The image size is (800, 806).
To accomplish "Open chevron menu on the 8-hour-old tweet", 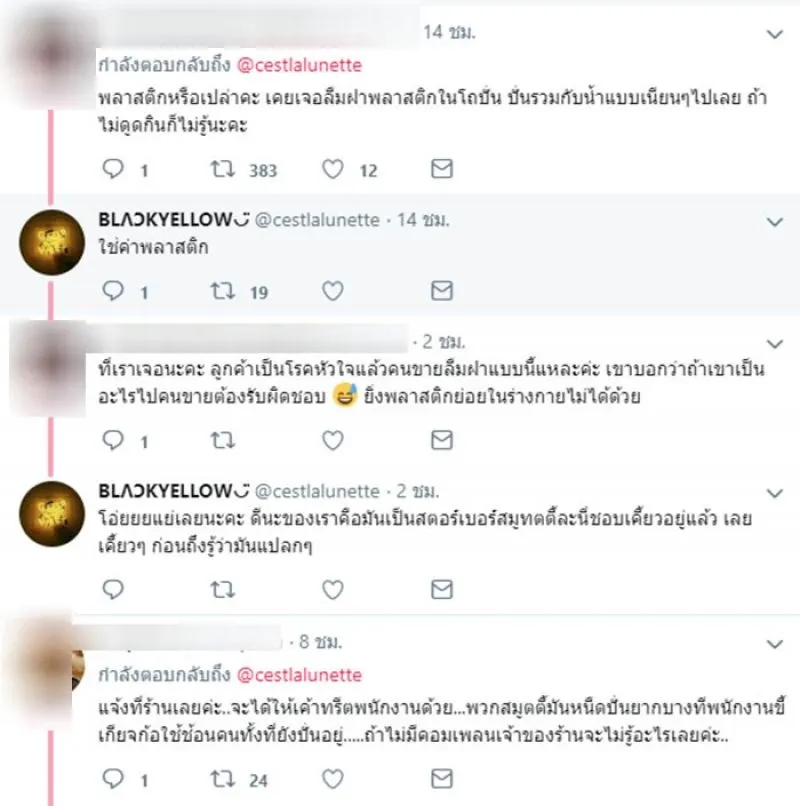I will pos(775,644).
